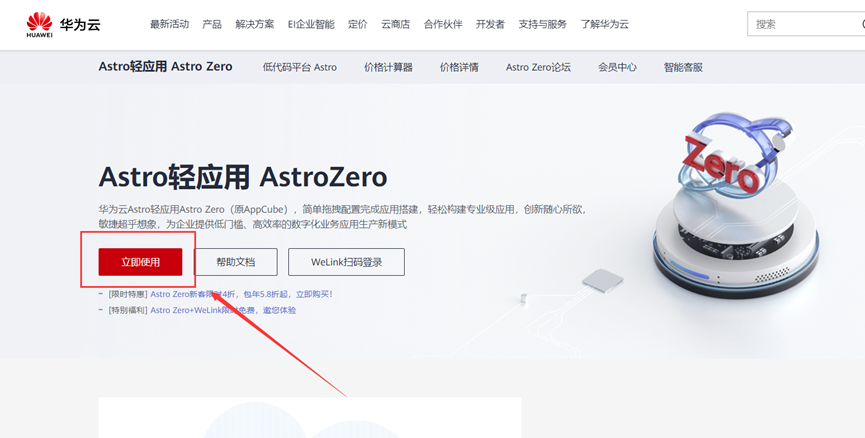Open the 开发者 menu
Image resolution: width=865 pixels, height=438 pixels.
click(x=490, y=24)
